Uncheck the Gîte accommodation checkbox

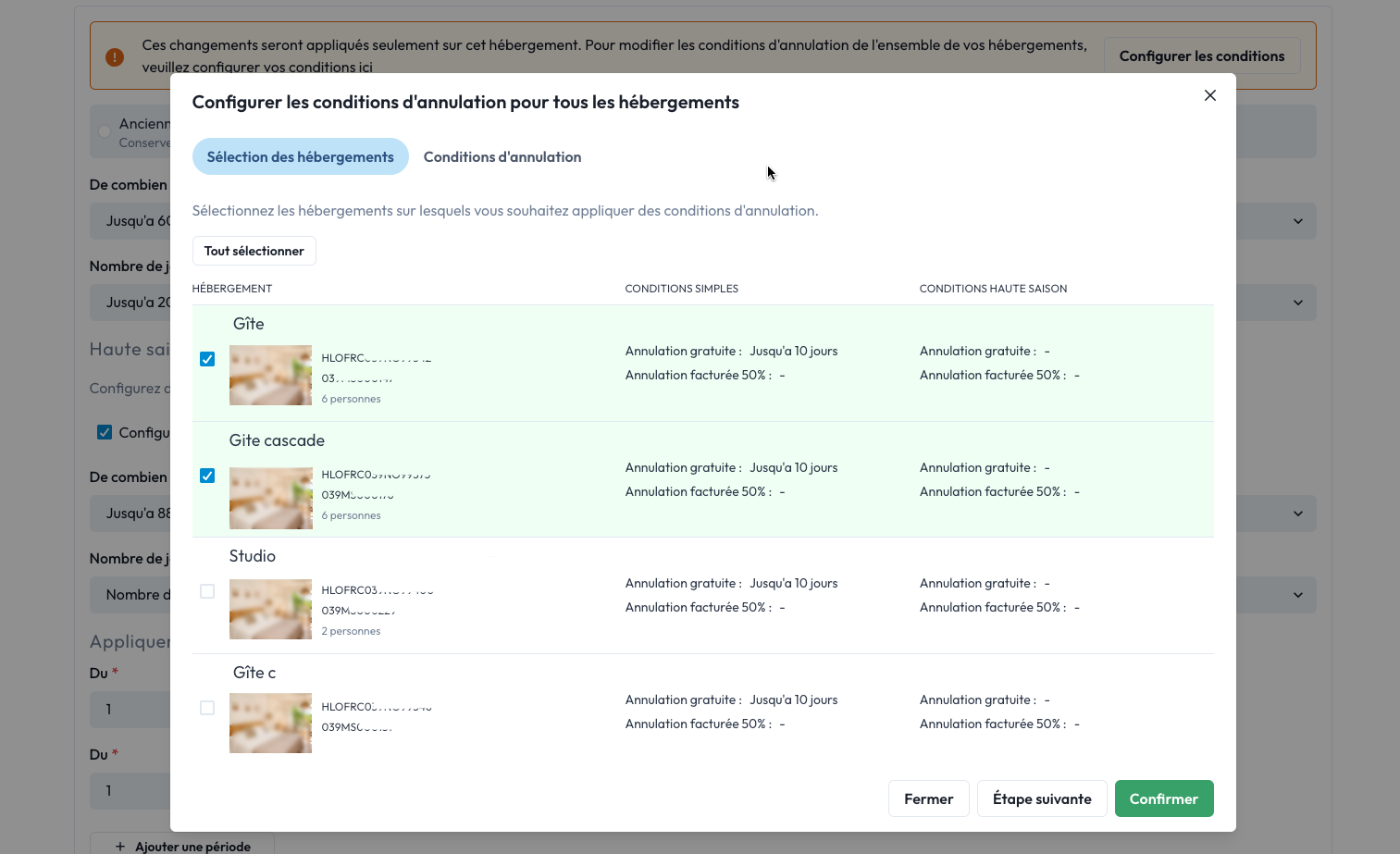coord(207,359)
